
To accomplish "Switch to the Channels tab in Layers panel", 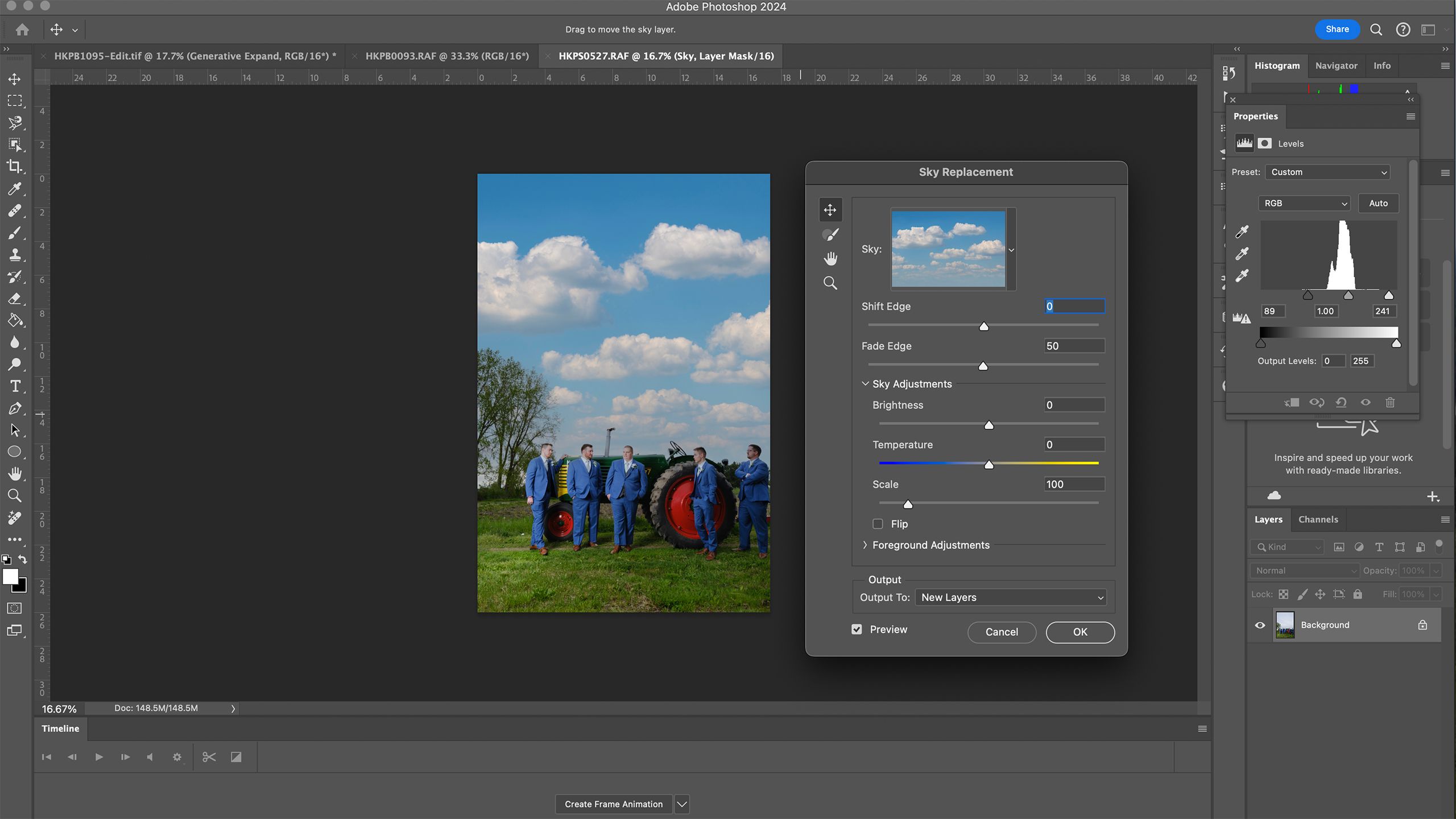I will point(1318,519).
